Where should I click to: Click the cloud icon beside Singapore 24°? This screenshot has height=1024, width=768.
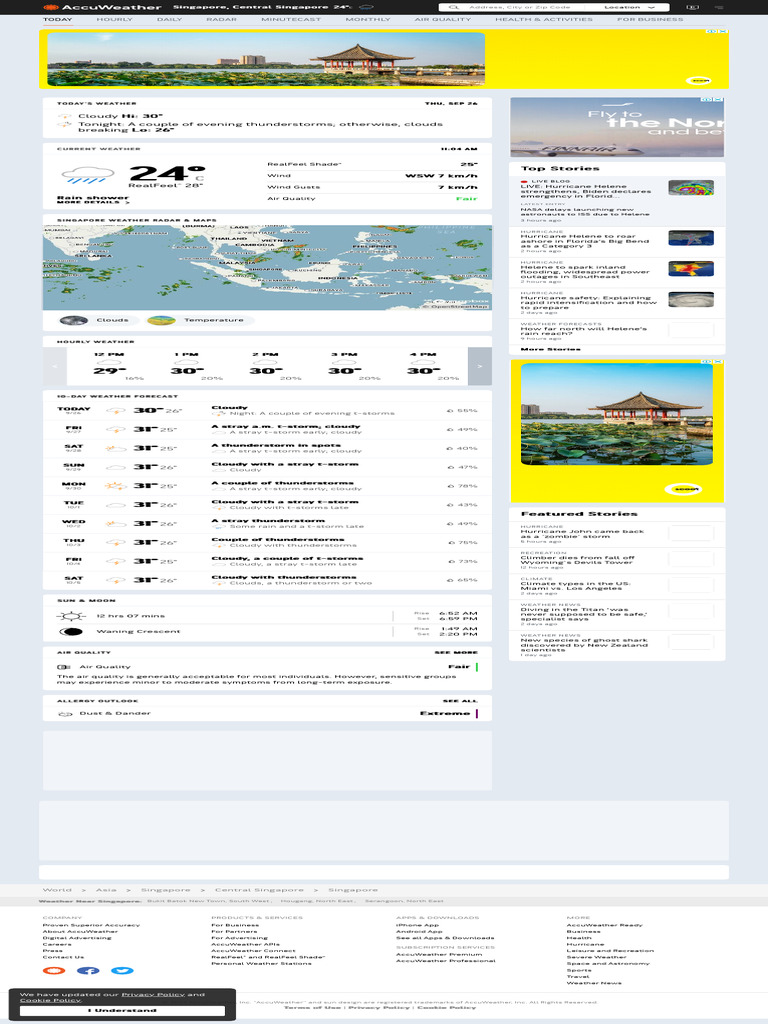pos(366,7)
